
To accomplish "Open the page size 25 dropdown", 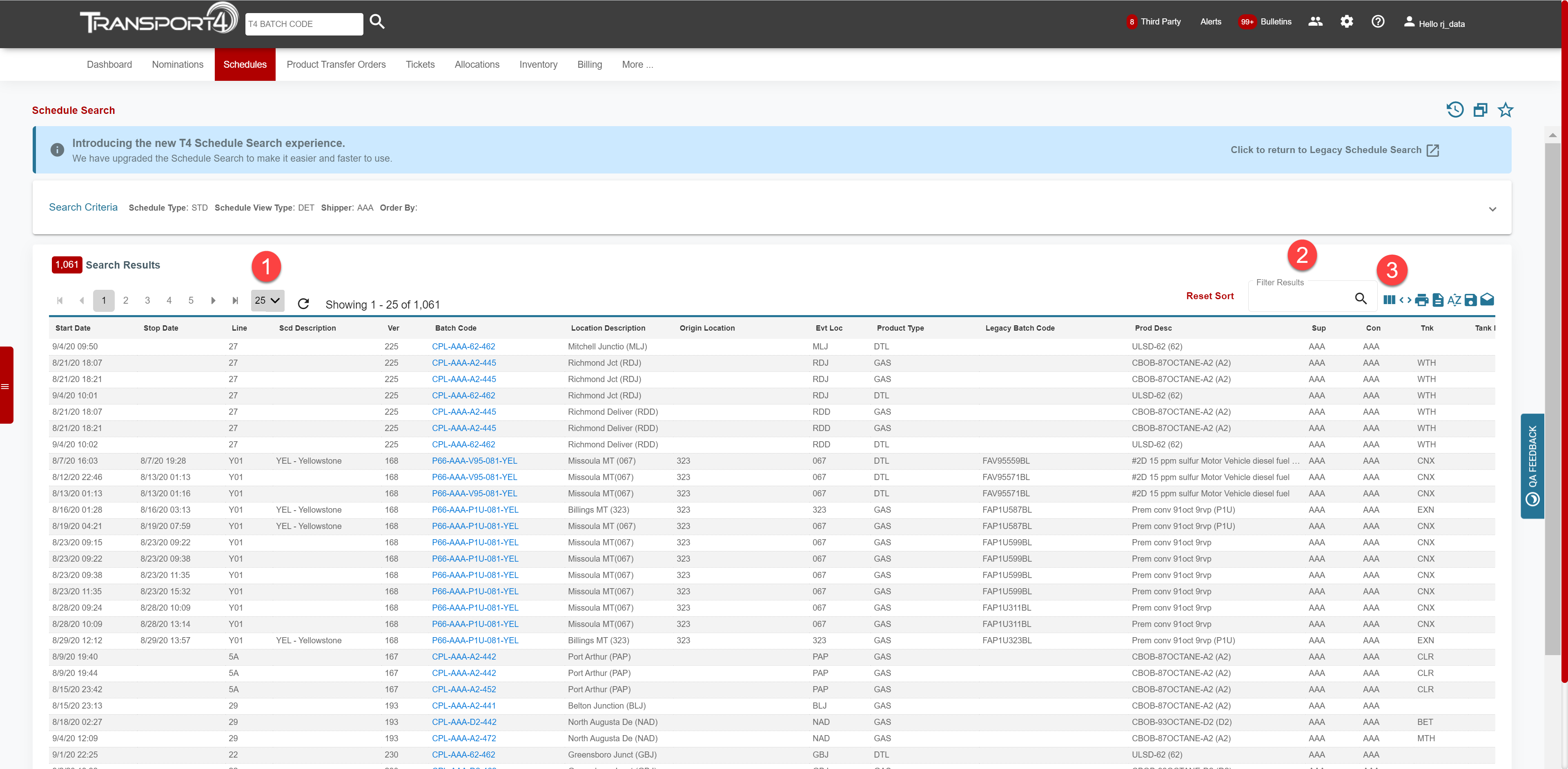I will (267, 300).
